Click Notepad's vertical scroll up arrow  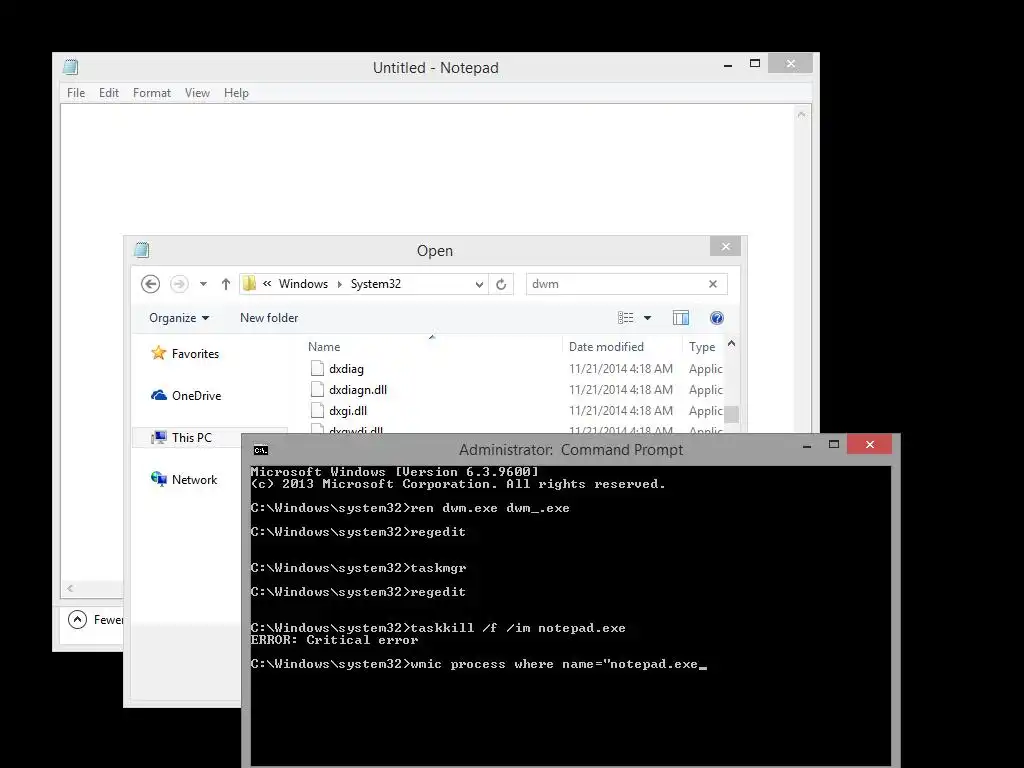point(801,114)
